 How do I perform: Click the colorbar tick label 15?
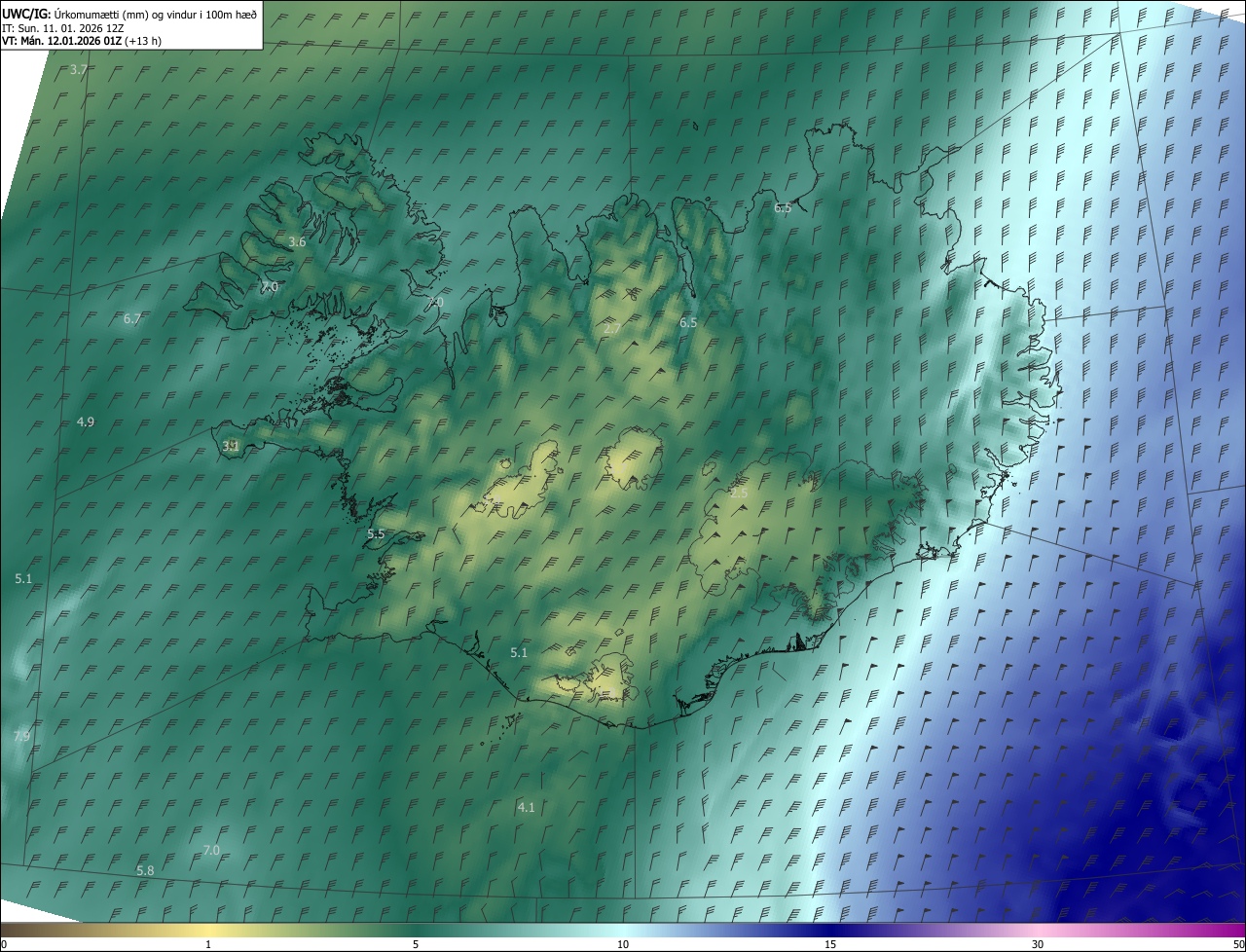pos(830,944)
